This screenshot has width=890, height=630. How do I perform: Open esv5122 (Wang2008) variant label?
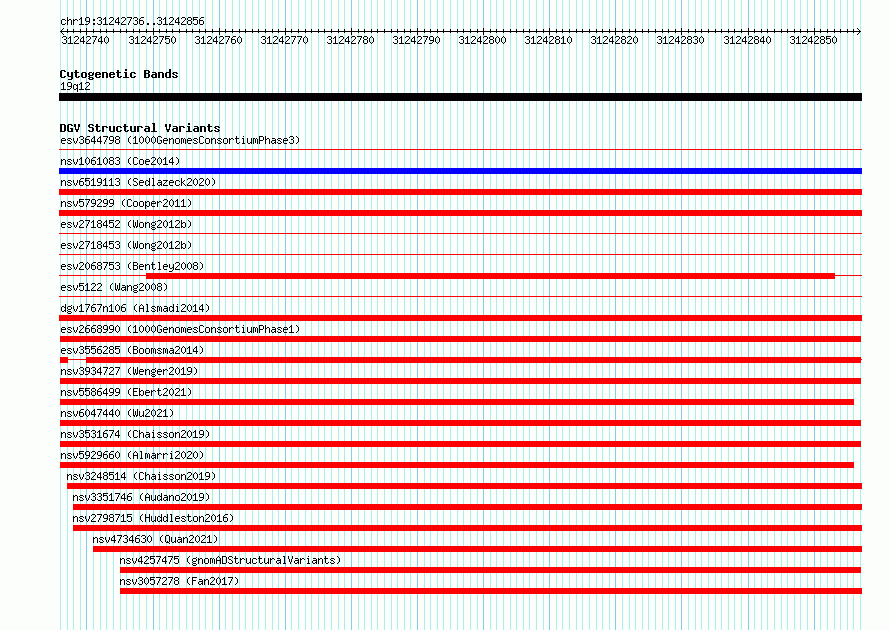[114, 287]
